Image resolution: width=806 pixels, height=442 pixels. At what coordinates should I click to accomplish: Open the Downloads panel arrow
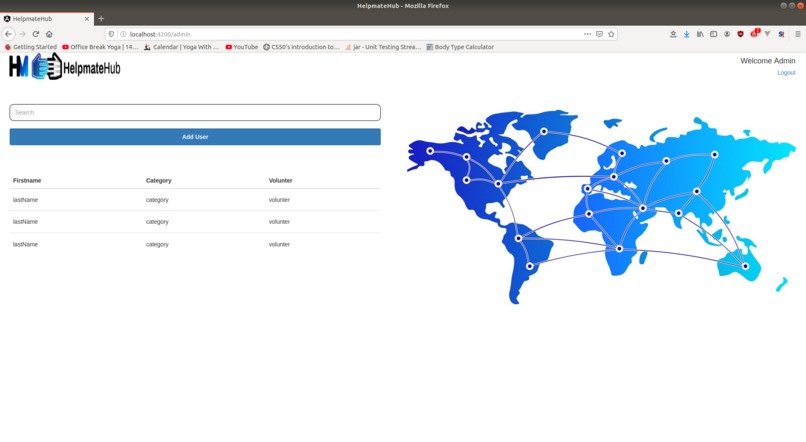[x=686, y=34]
